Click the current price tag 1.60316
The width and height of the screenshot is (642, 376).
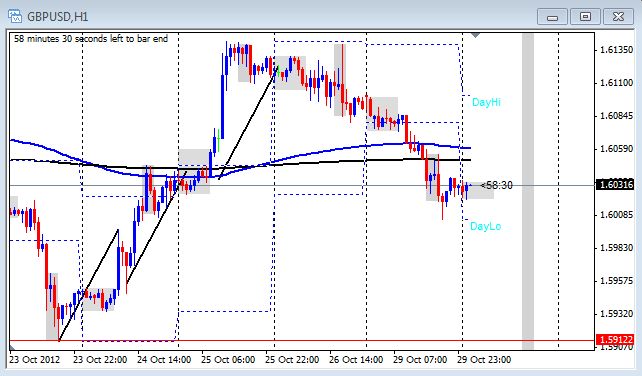point(616,185)
